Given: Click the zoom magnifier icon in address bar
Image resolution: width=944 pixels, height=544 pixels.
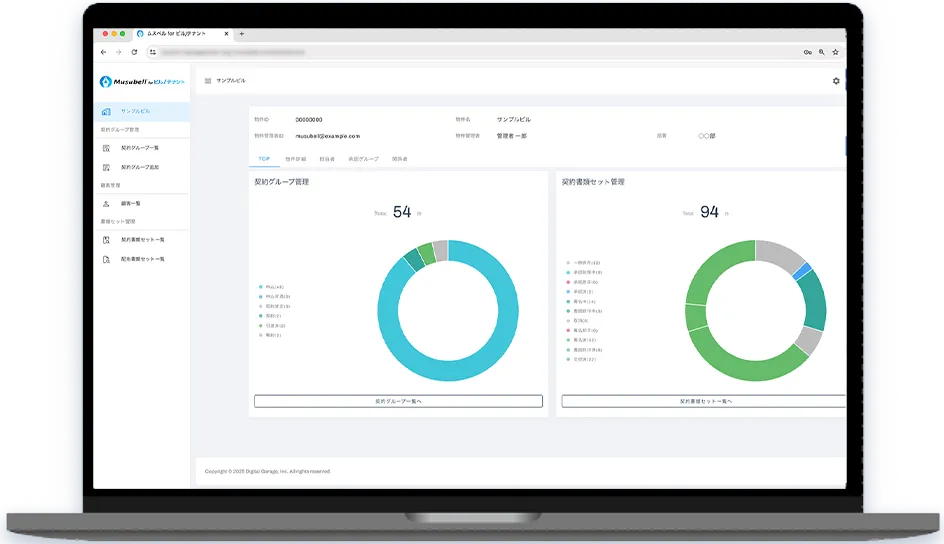Looking at the screenshot, I should (822, 52).
